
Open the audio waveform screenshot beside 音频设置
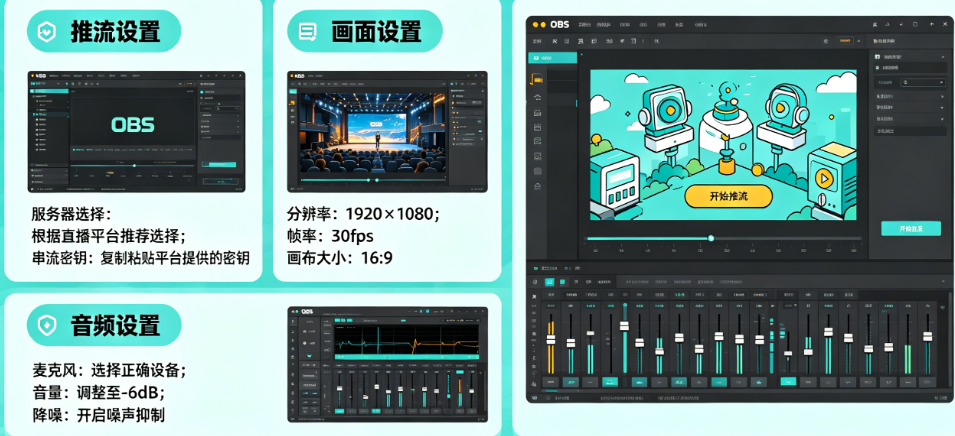pos(387,364)
